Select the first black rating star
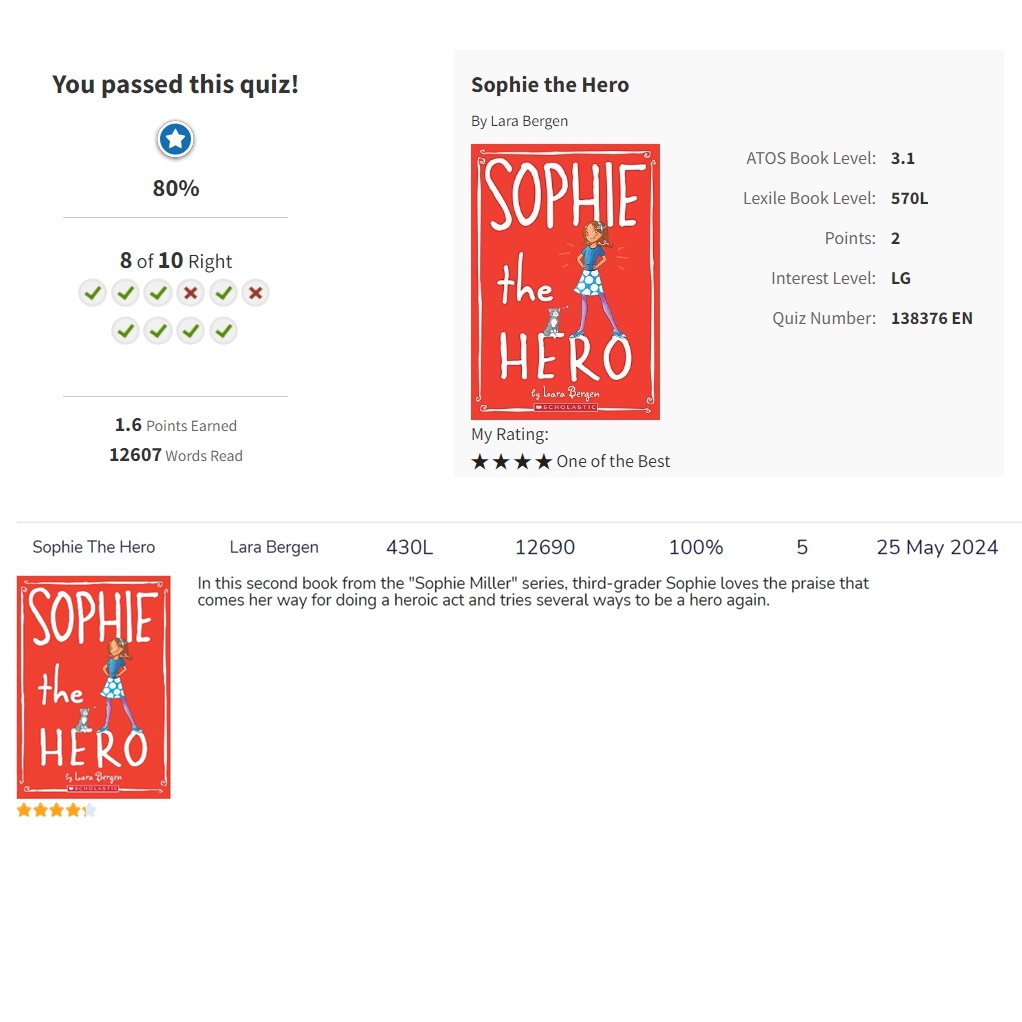Image resolution: width=1022 pixels, height=1022 pixels. click(480, 462)
